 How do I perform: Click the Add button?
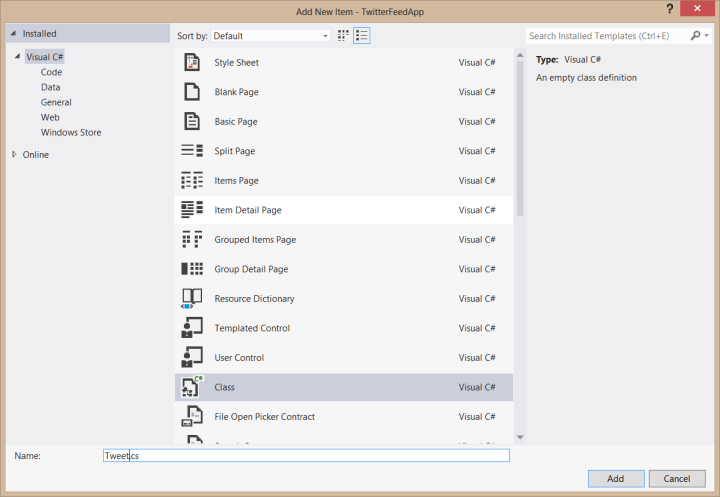coord(615,478)
